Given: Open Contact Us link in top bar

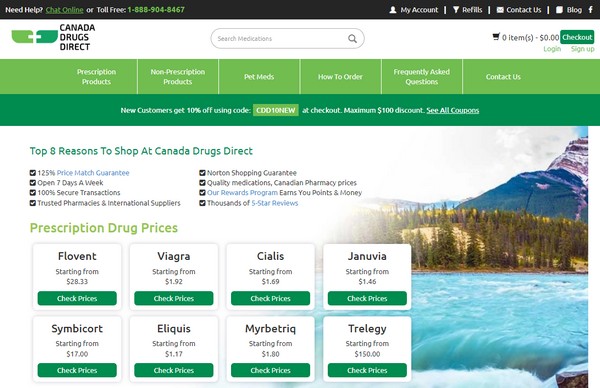Looking at the screenshot, I should 523,10.
